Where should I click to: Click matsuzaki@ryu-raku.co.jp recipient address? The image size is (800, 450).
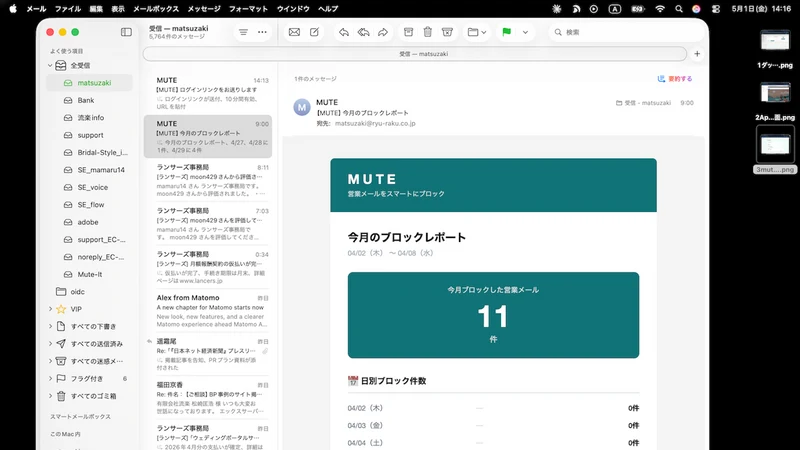click(375, 123)
